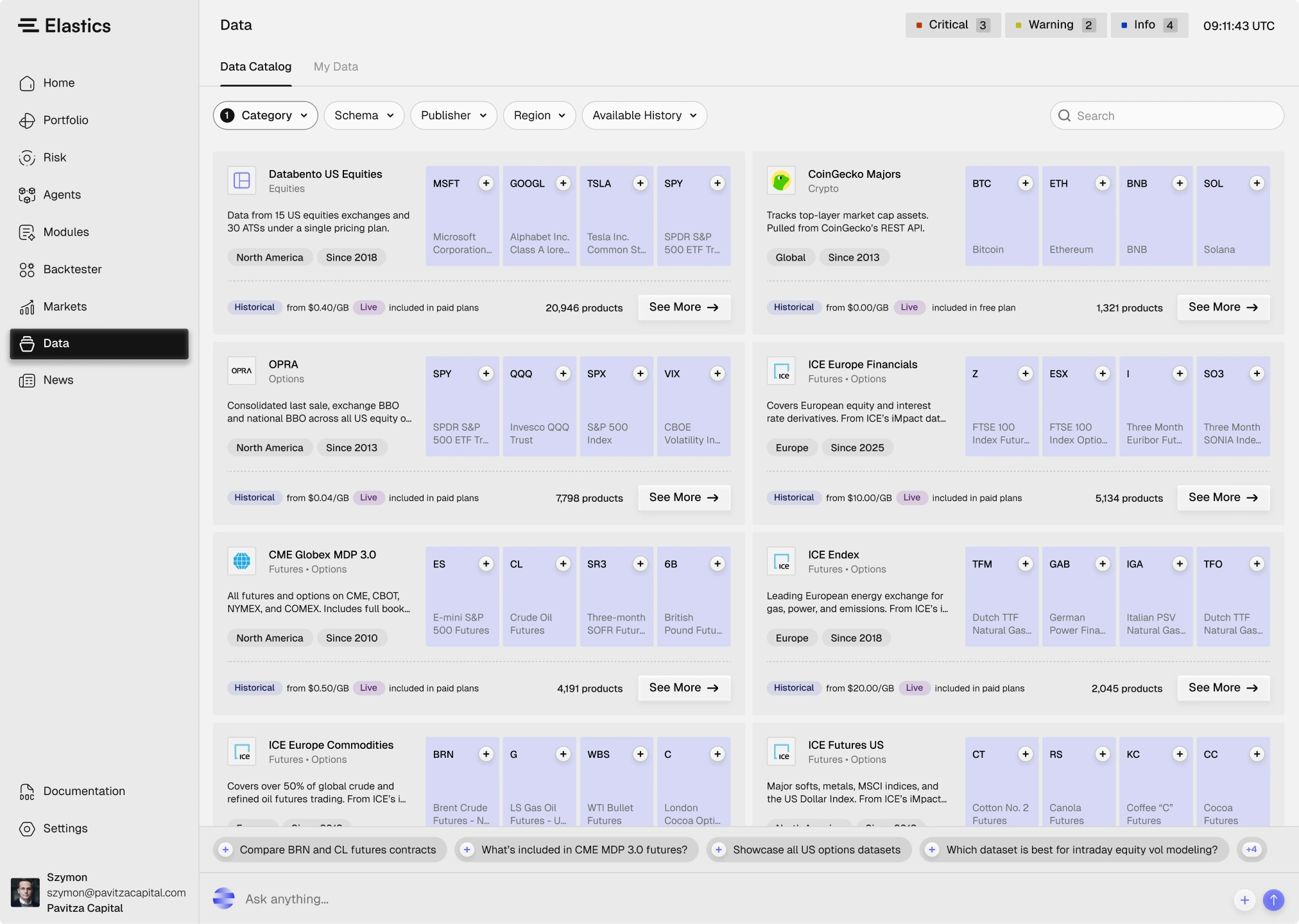The height and width of the screenshot is (924, 1299).
Task: Select Data item in sidebar
Action: (x=99, y=343)
